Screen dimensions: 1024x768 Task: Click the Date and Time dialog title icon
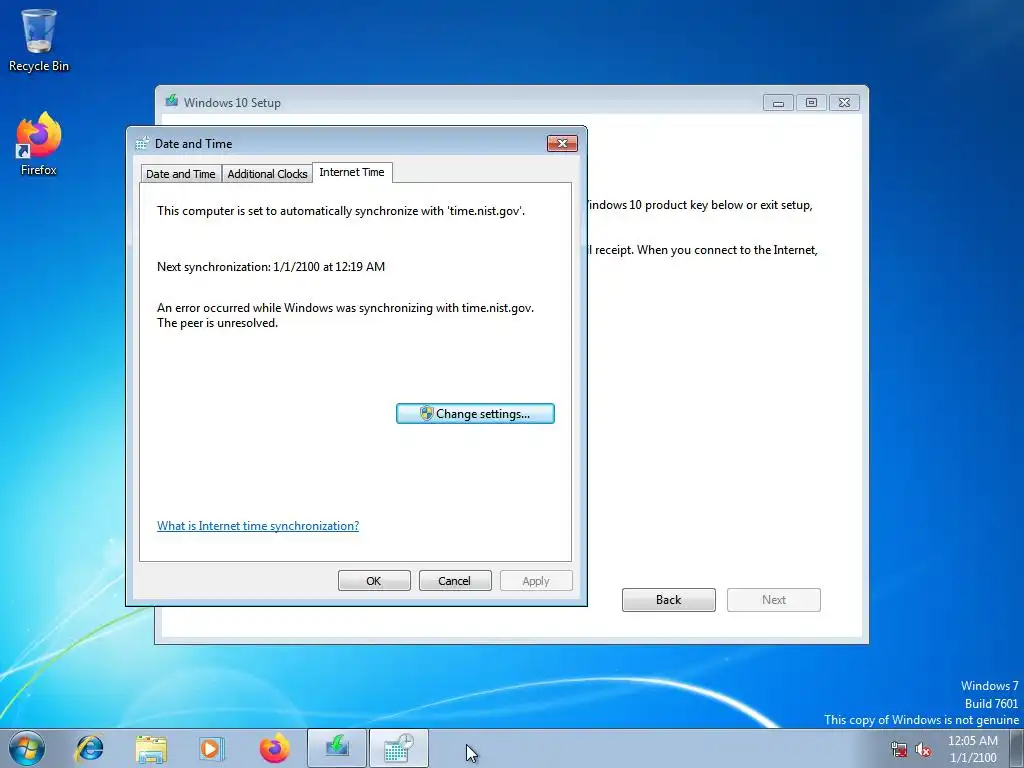tap(142, 144)
